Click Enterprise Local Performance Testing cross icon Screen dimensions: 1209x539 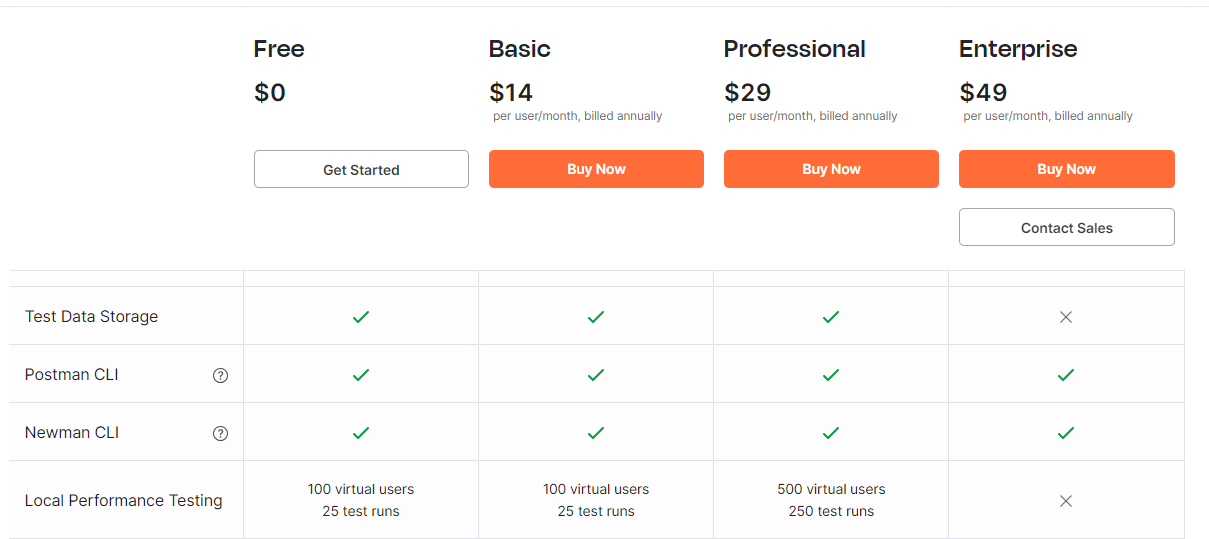[x=1066, y=501]
